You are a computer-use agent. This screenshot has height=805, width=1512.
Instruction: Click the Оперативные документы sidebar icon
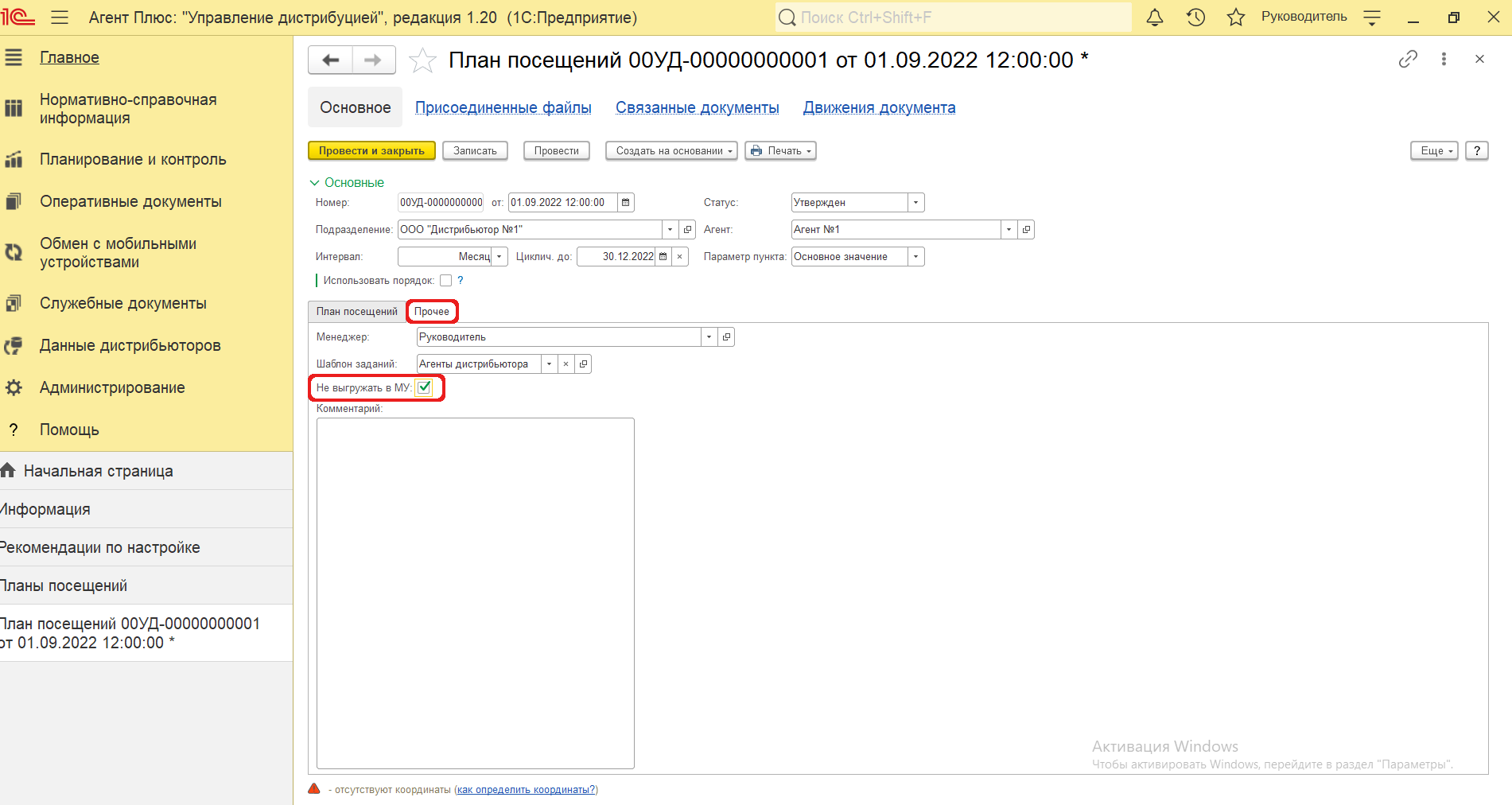[14, 201]
